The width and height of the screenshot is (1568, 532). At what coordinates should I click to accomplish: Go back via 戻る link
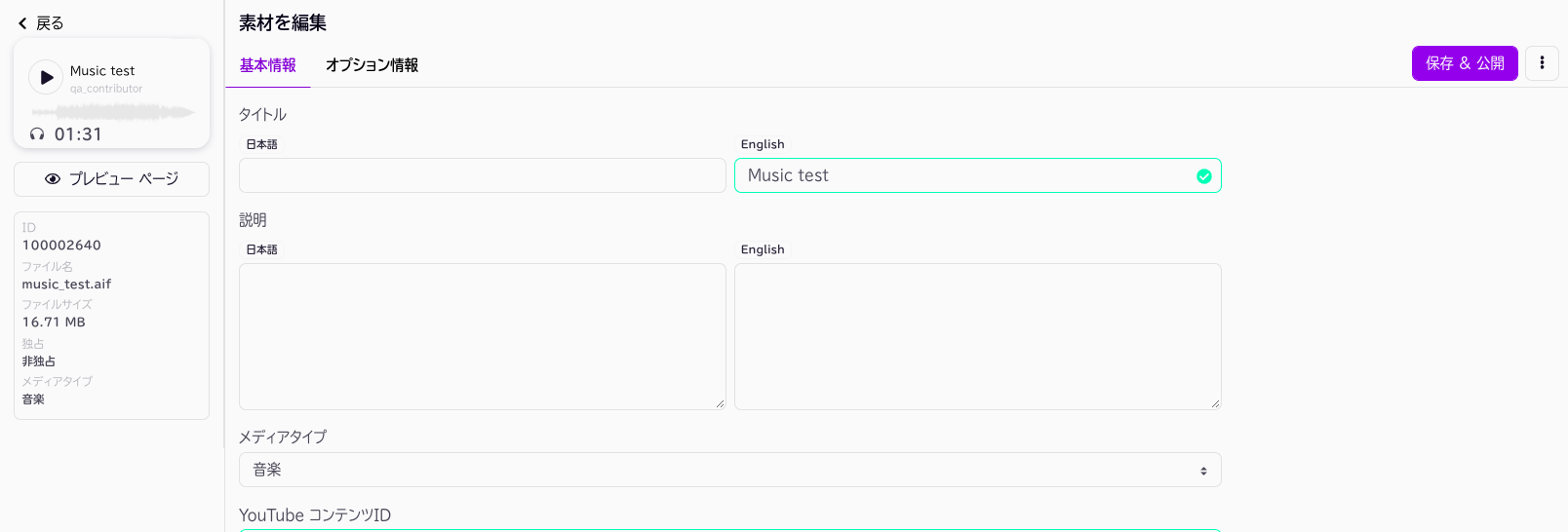49,23
